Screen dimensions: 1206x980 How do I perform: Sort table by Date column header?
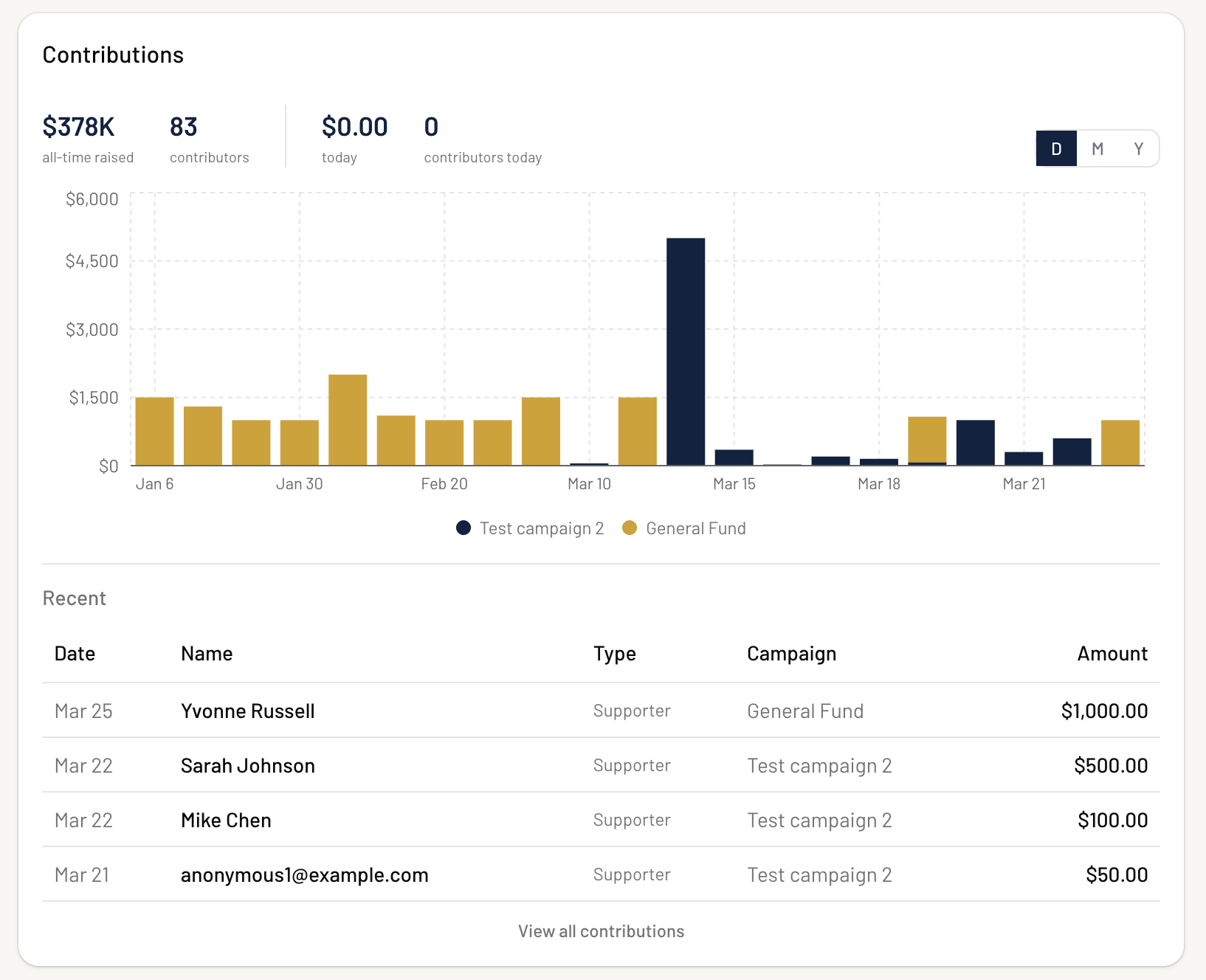pos(75,654)
